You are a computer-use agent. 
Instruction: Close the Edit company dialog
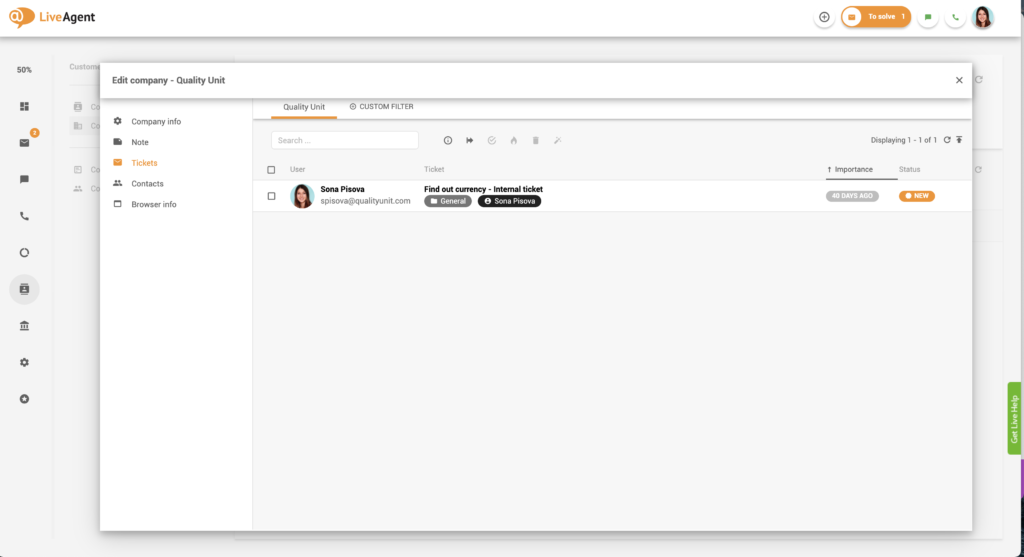pos(959,80)
